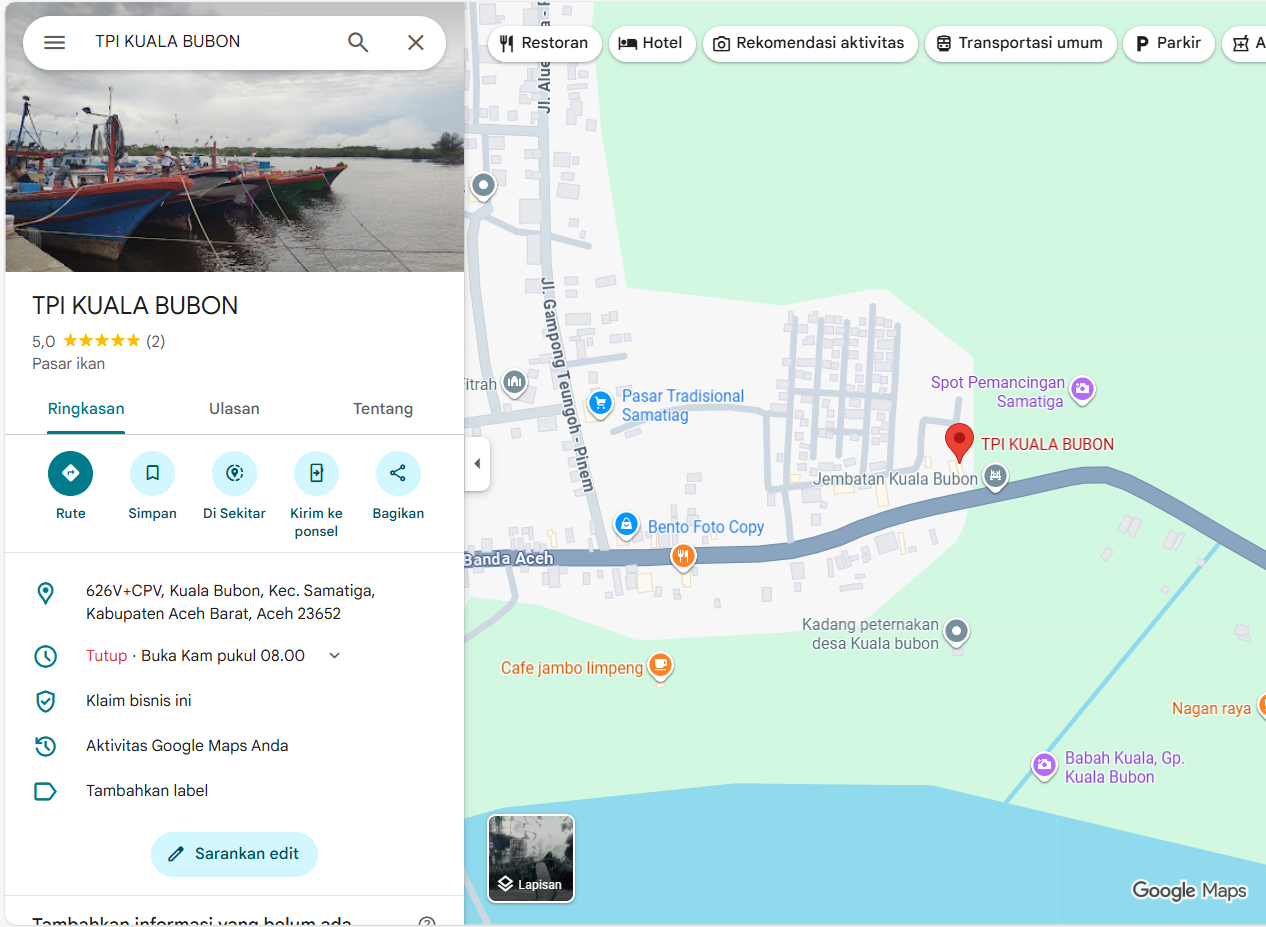Image resolution: width=1266 pixels, height=927 pixels.
Task: Open Di Sekitar nearby search
Action: pyautogui.click(x=234, y=473)
